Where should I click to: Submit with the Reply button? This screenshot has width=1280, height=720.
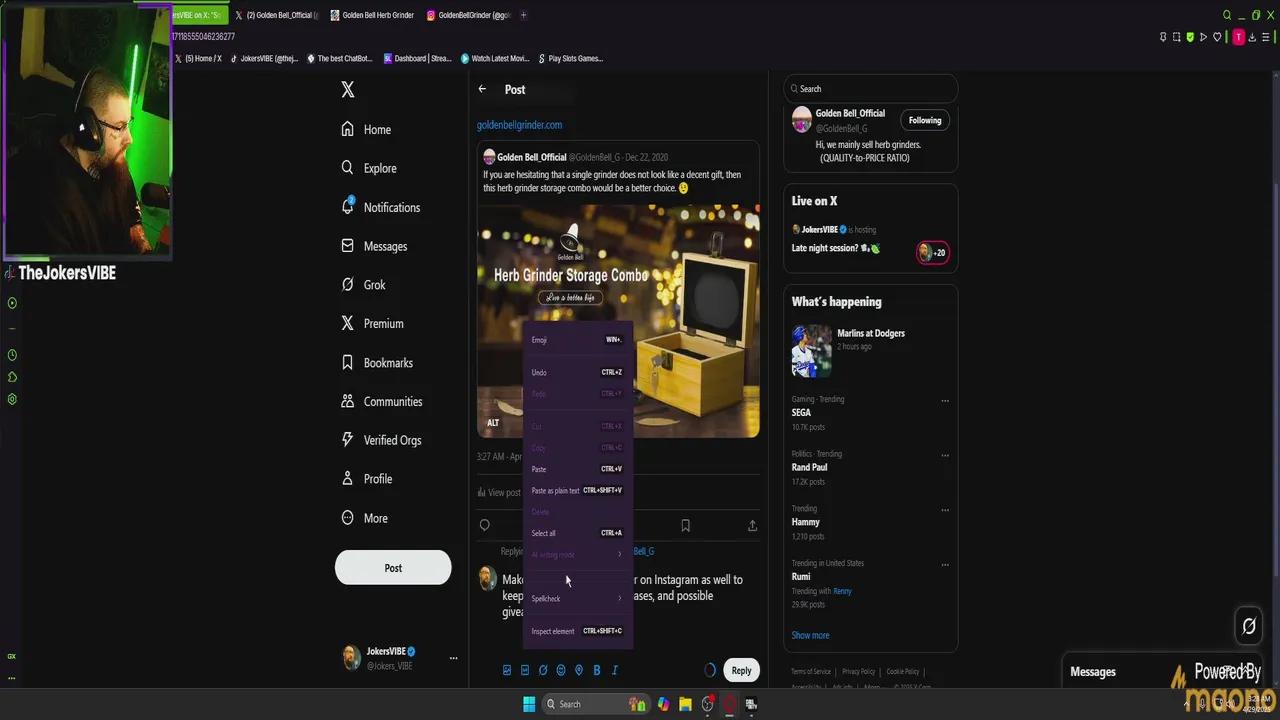[741, 670]
